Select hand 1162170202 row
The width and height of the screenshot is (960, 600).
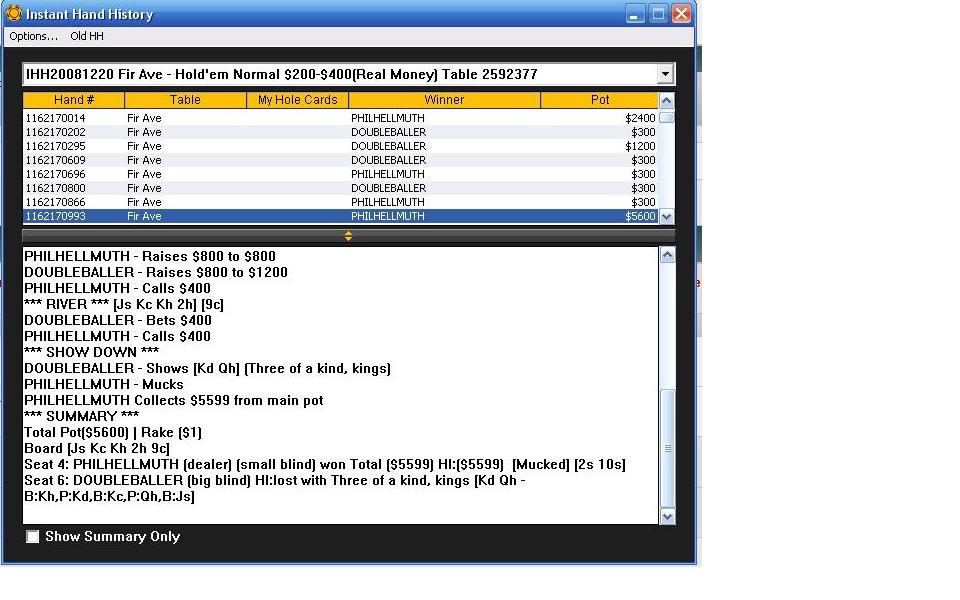[340, 132]
